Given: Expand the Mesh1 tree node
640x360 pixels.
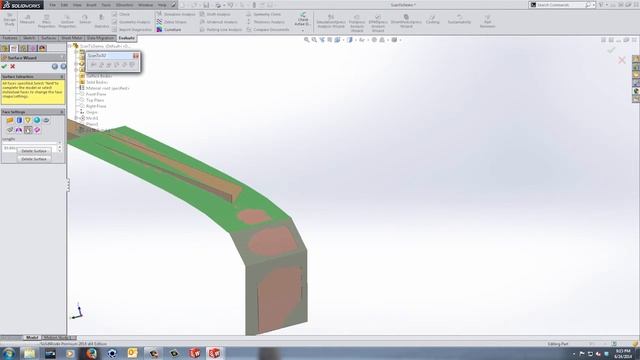Looking at the screenshot, I should (x=76, y=118).
